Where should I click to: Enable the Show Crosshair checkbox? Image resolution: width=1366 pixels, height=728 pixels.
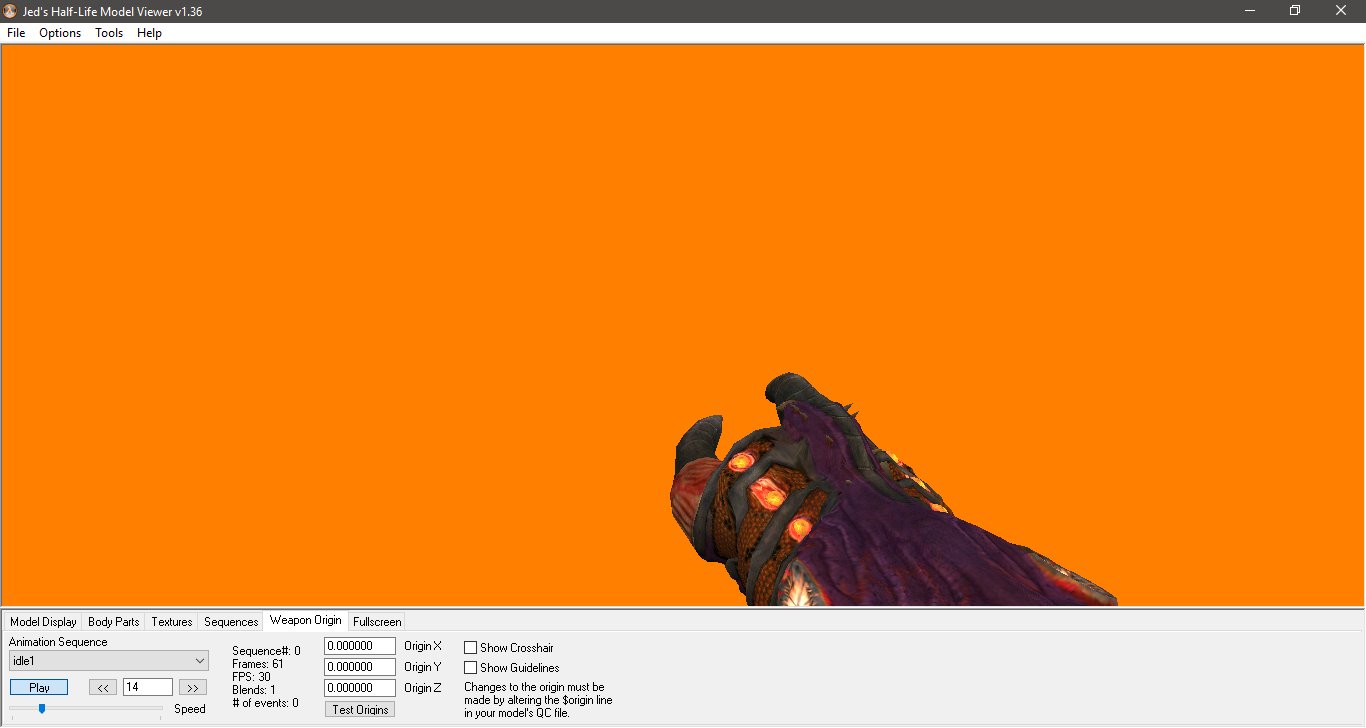469,647
